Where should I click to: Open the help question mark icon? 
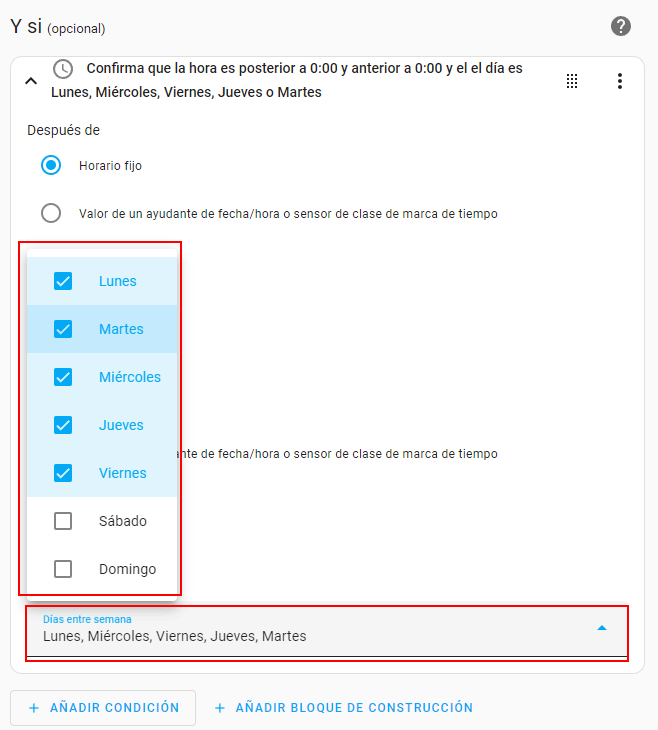point(620,26)
